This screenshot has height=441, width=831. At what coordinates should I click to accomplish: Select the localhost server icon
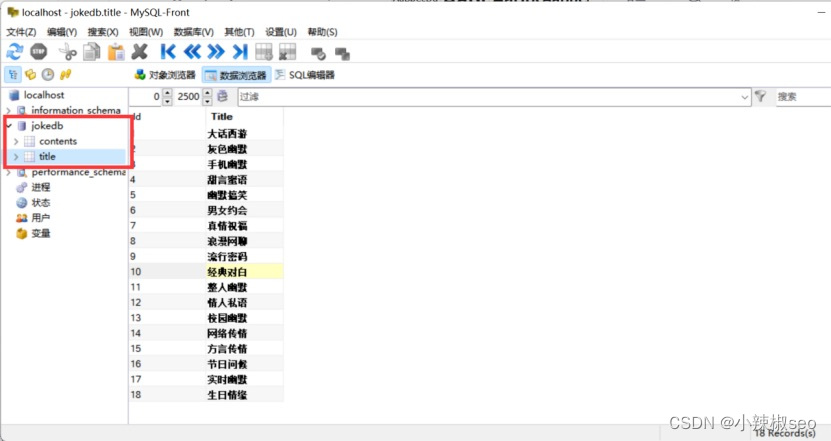click(14, 95)
